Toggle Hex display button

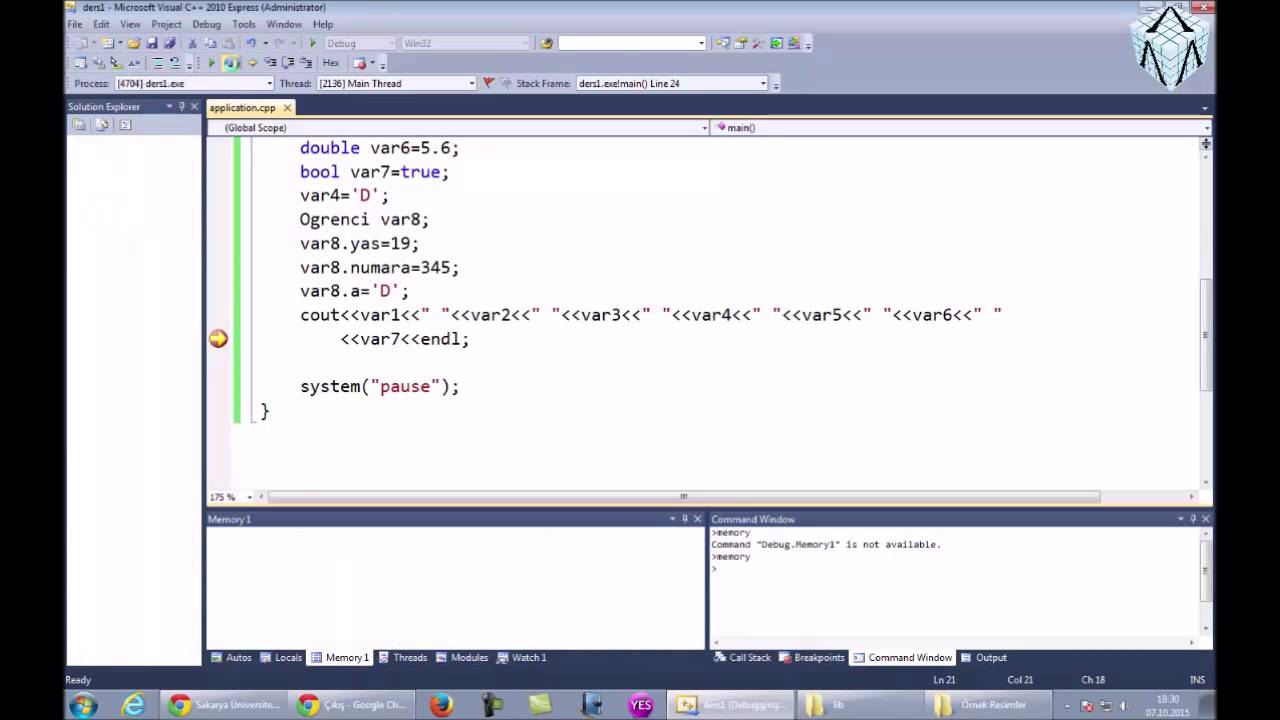(x=331, y=62)
